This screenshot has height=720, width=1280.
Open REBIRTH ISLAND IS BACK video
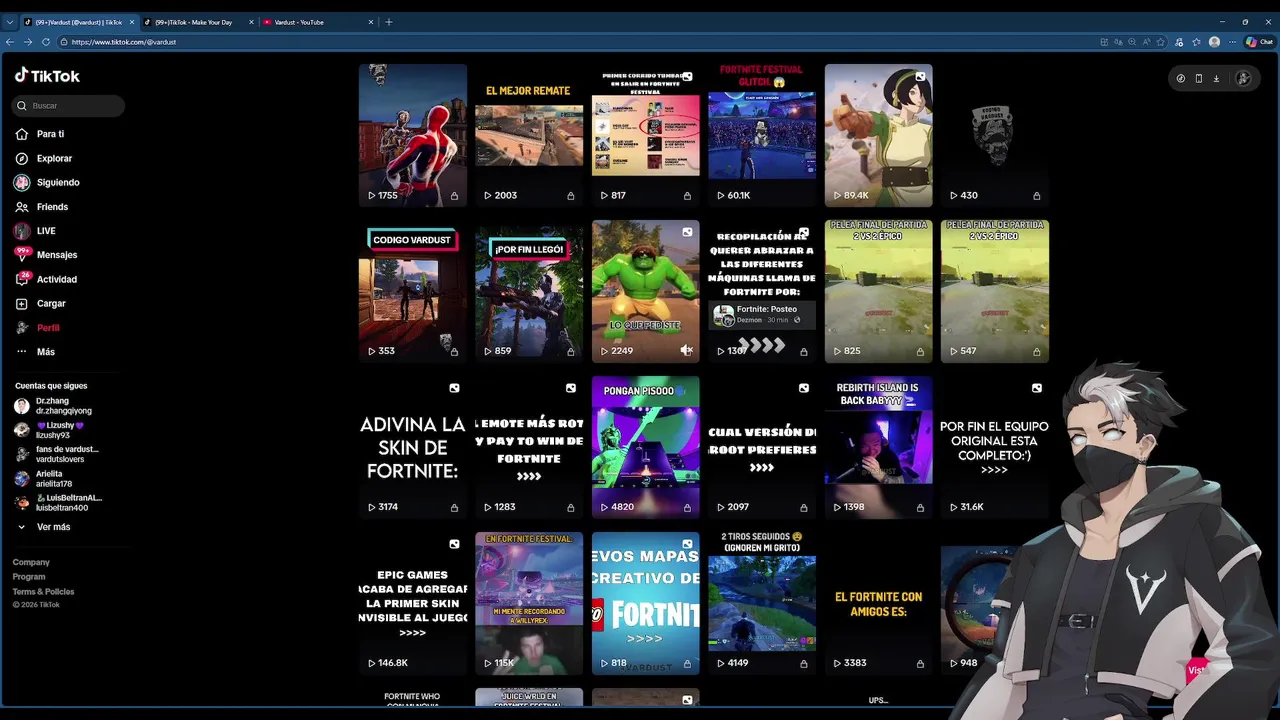[x=879, y=447]
